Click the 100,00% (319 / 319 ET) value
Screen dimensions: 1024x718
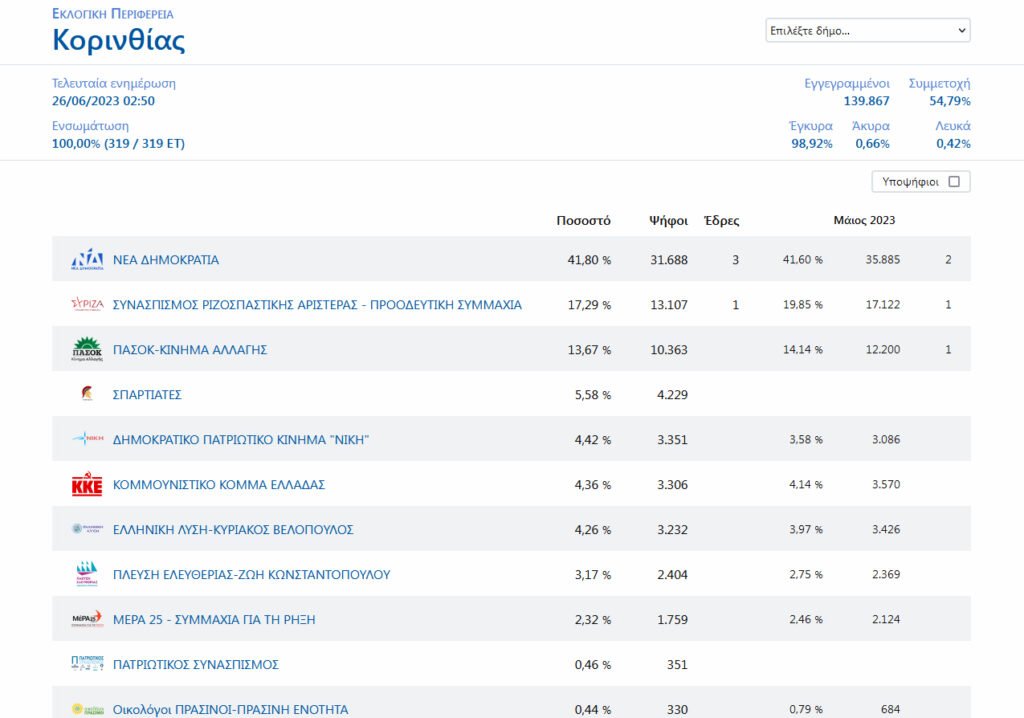click(x=118, y=143)
